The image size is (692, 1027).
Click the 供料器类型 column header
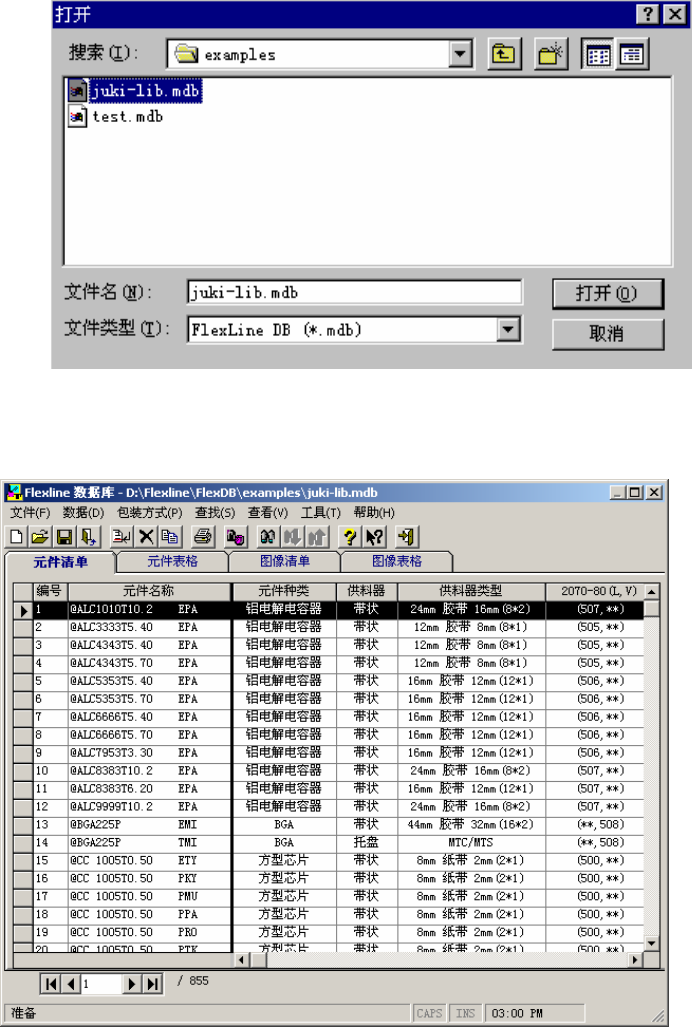471,591
